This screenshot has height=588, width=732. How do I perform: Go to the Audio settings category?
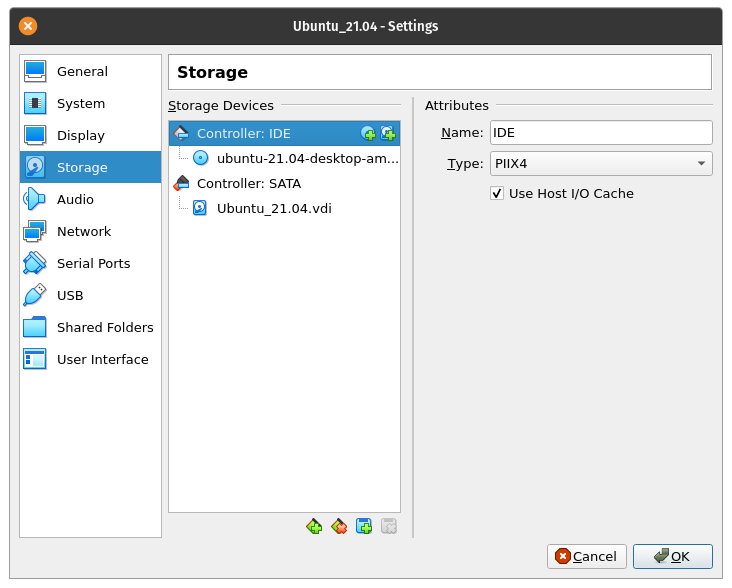75,200
